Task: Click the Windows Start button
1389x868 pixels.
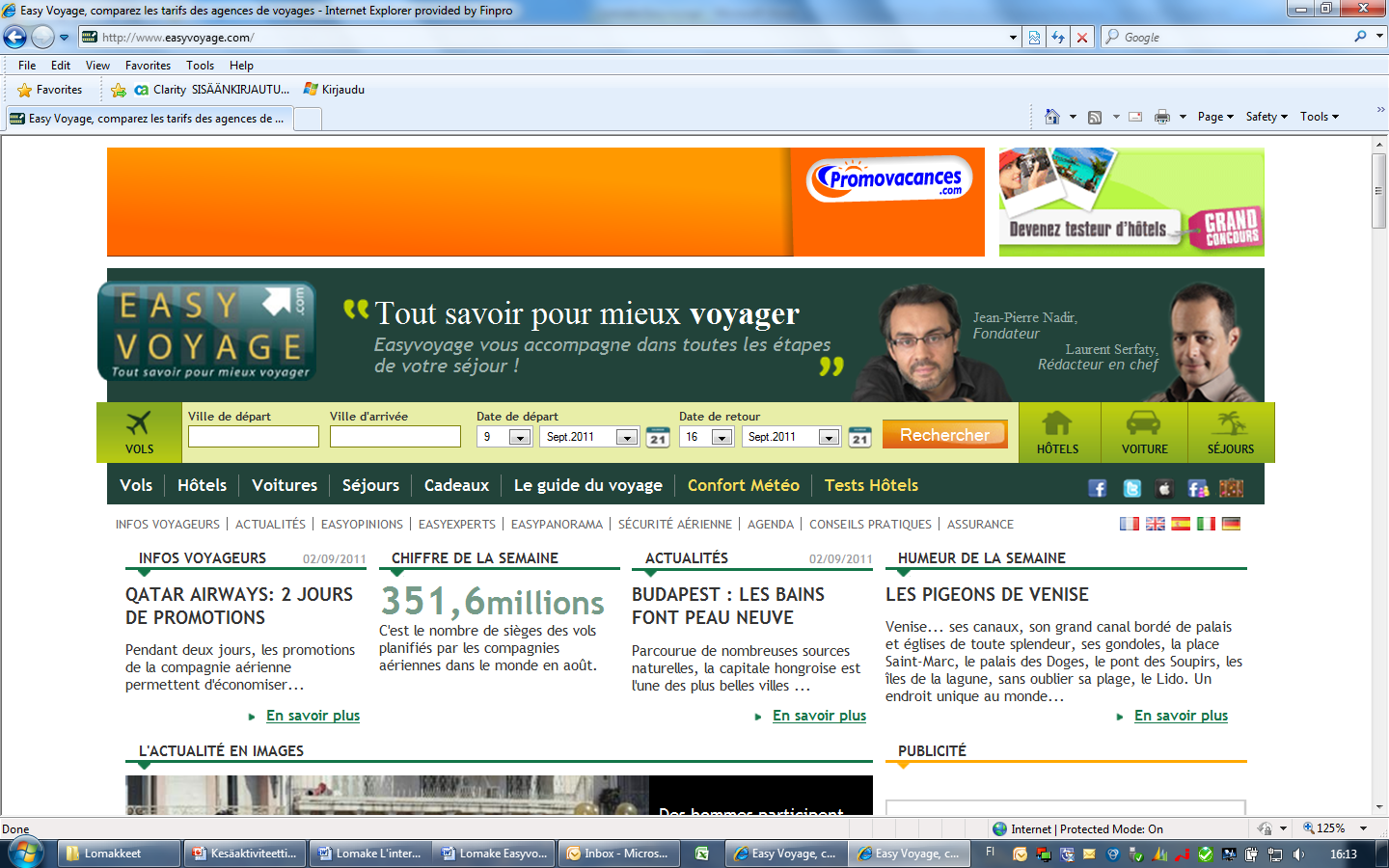Action: pyautogui.click(x=24, y=854)
